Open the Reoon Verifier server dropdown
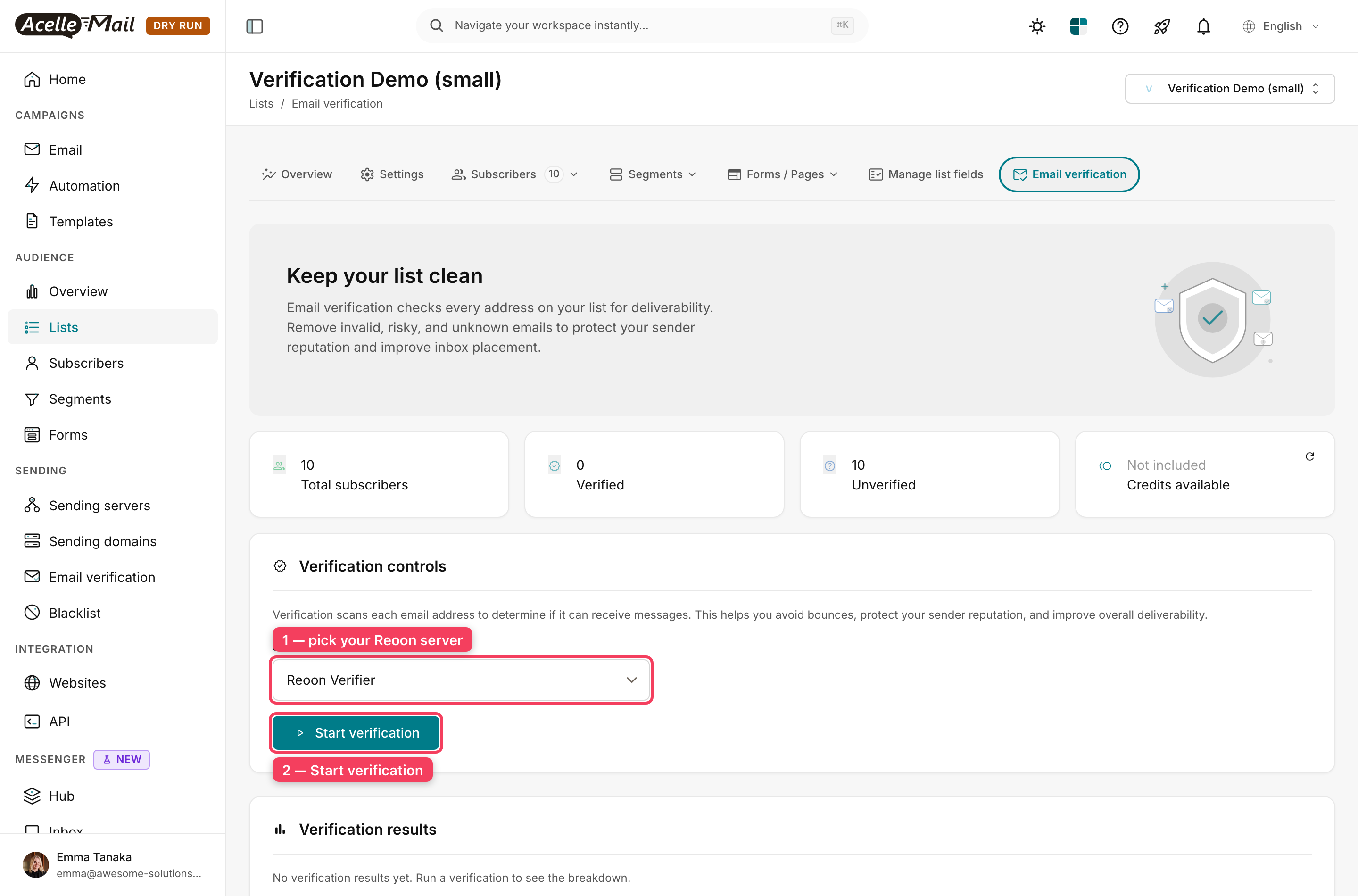This screenshot has height=896, width=1358. 461,680
